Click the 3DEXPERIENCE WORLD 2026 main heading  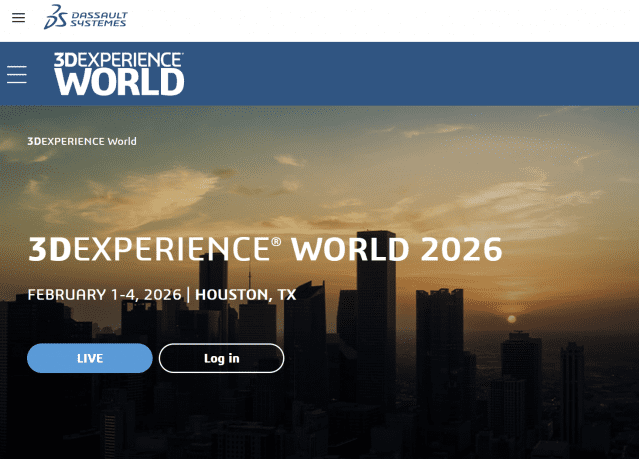point(264,249)
